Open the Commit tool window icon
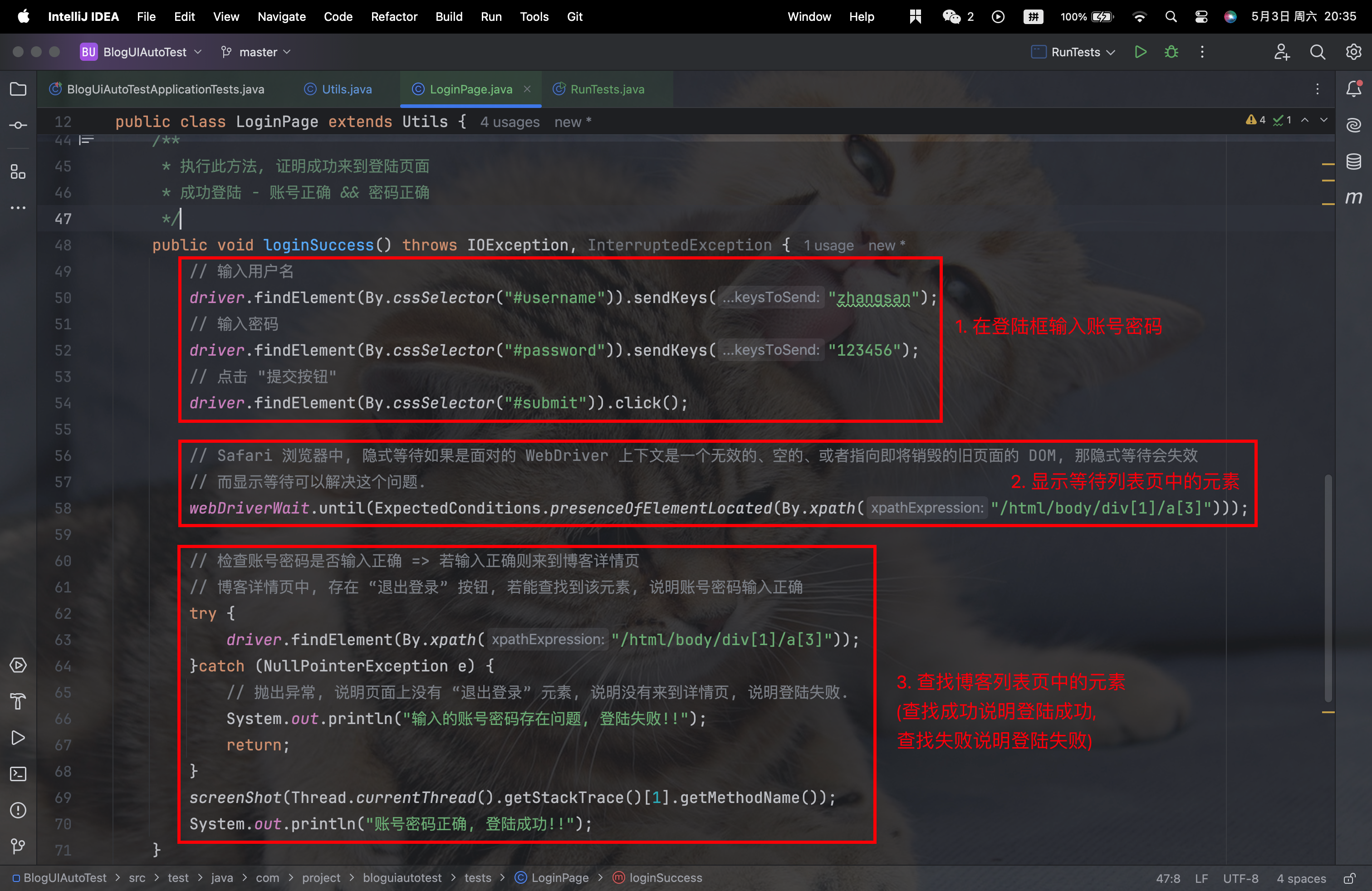Viewport: 1372px width, 891px height. click(18, 125)
